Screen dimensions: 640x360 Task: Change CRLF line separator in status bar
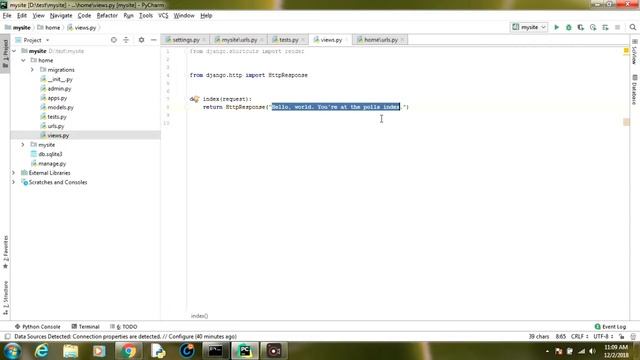pos(579,337)
